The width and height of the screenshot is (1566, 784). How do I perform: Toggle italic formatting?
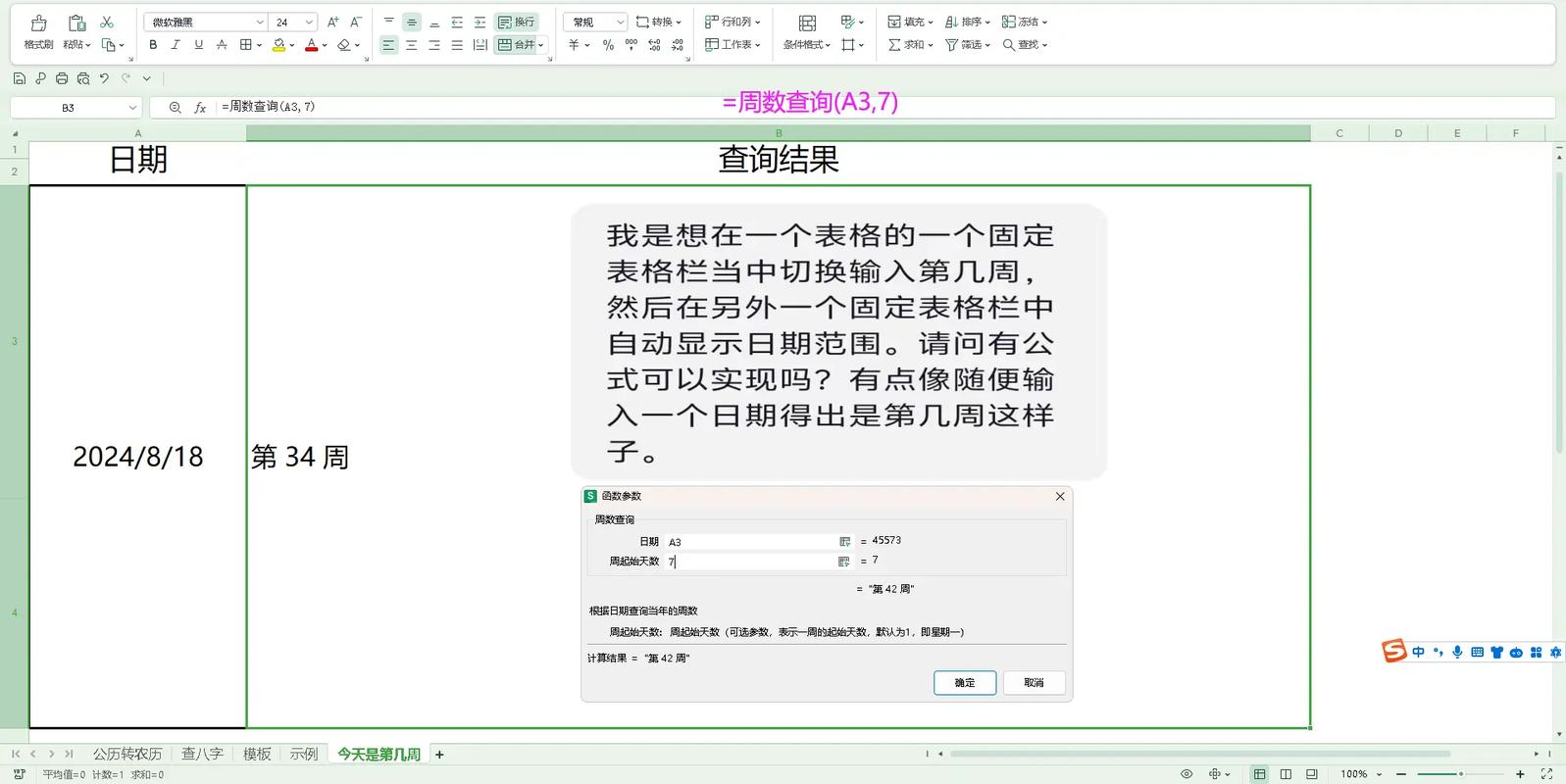pyautogui.click(x=176, y=45)
